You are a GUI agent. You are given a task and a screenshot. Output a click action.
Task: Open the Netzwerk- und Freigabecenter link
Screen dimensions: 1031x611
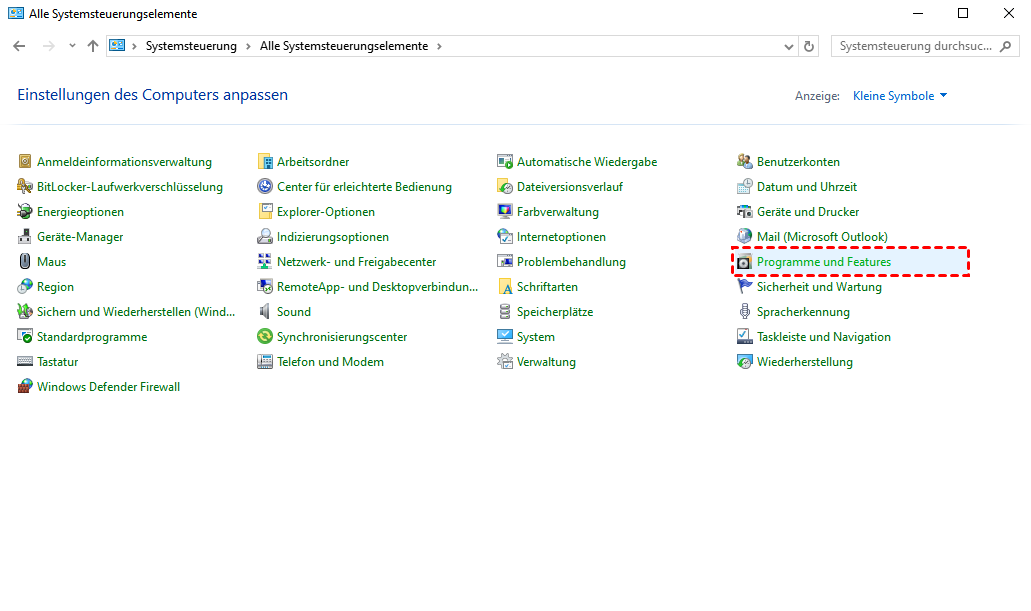pyautogui.click(x=356, y=262)
